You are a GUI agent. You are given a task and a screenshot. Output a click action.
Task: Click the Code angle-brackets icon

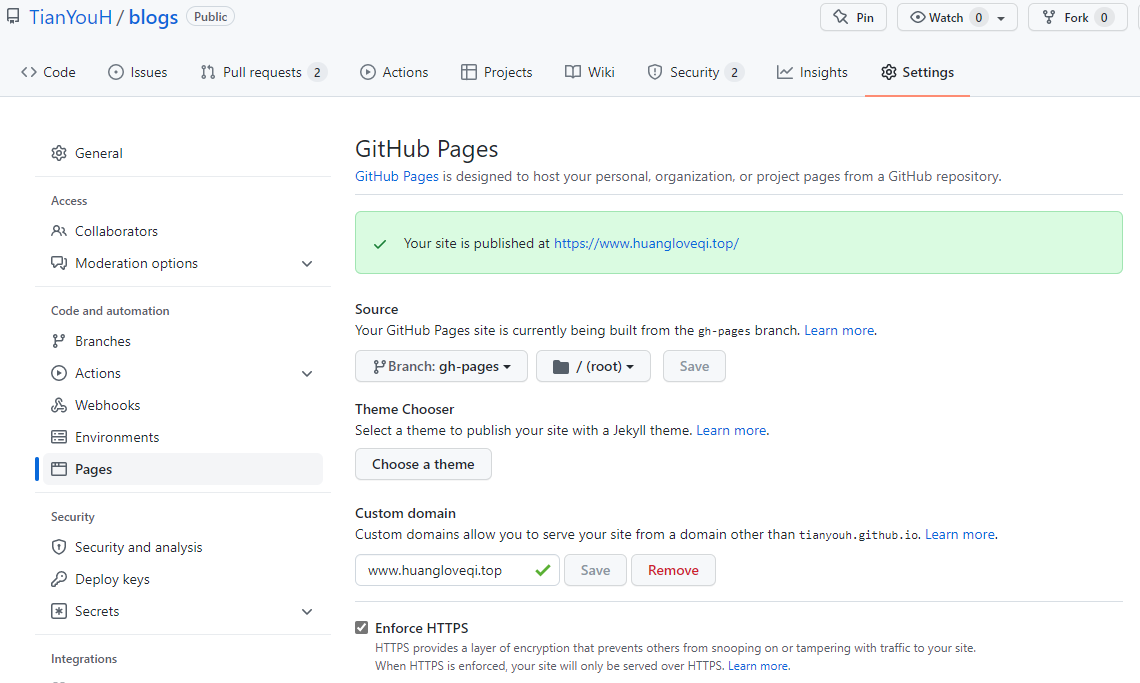click(29, 72)
